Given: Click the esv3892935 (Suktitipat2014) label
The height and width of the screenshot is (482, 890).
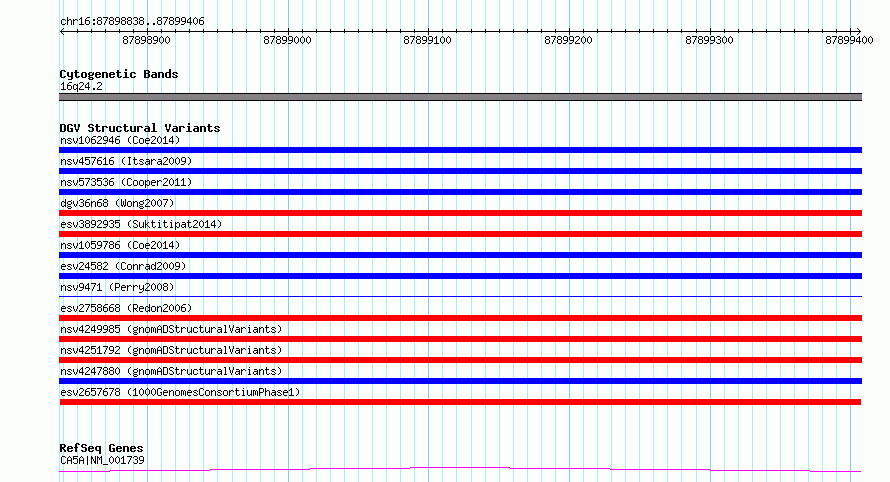Looking at the screenshot, I should (x=141, y=224).
